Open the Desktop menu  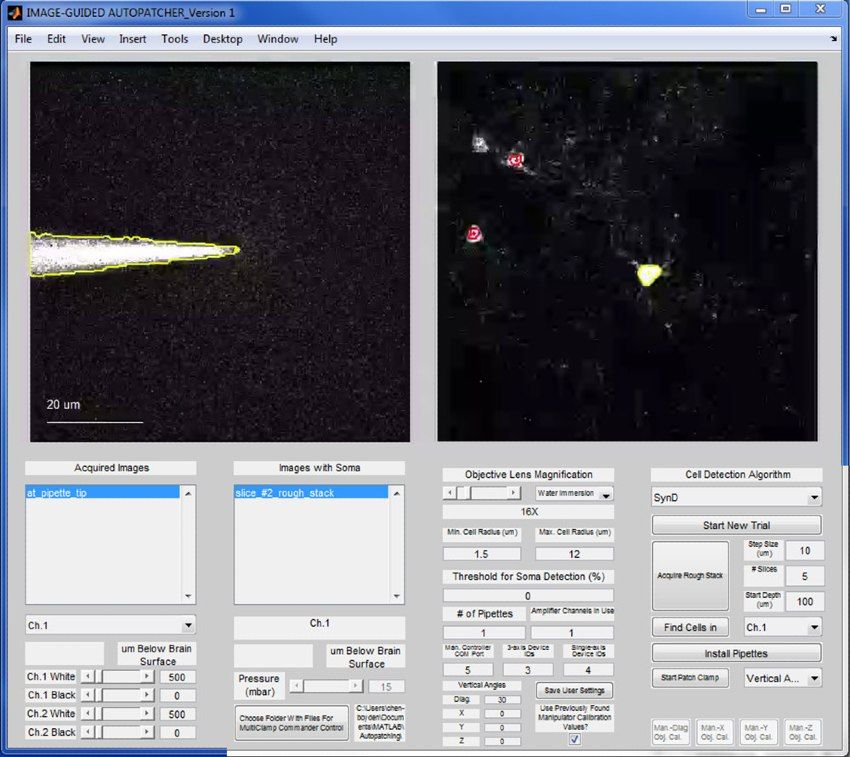222,39
